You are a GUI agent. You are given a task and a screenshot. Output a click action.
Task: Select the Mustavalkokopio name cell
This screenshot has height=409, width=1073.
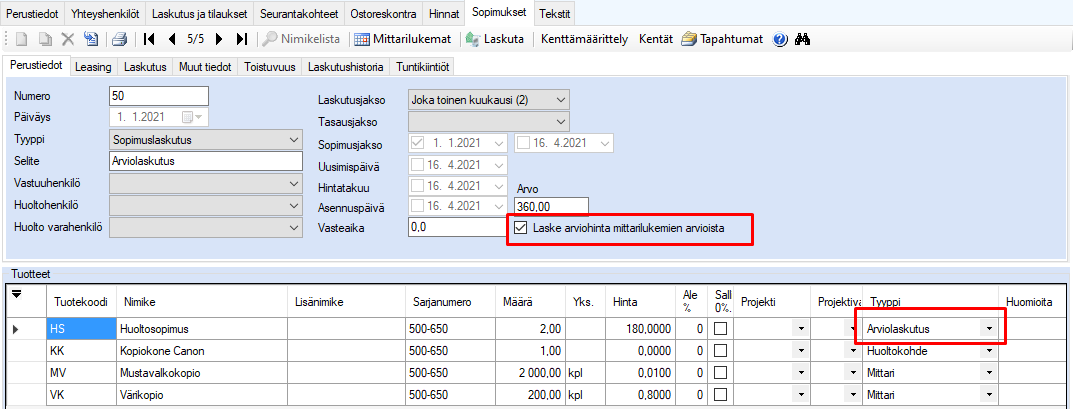pyautogui.click(x=201, y=373)
